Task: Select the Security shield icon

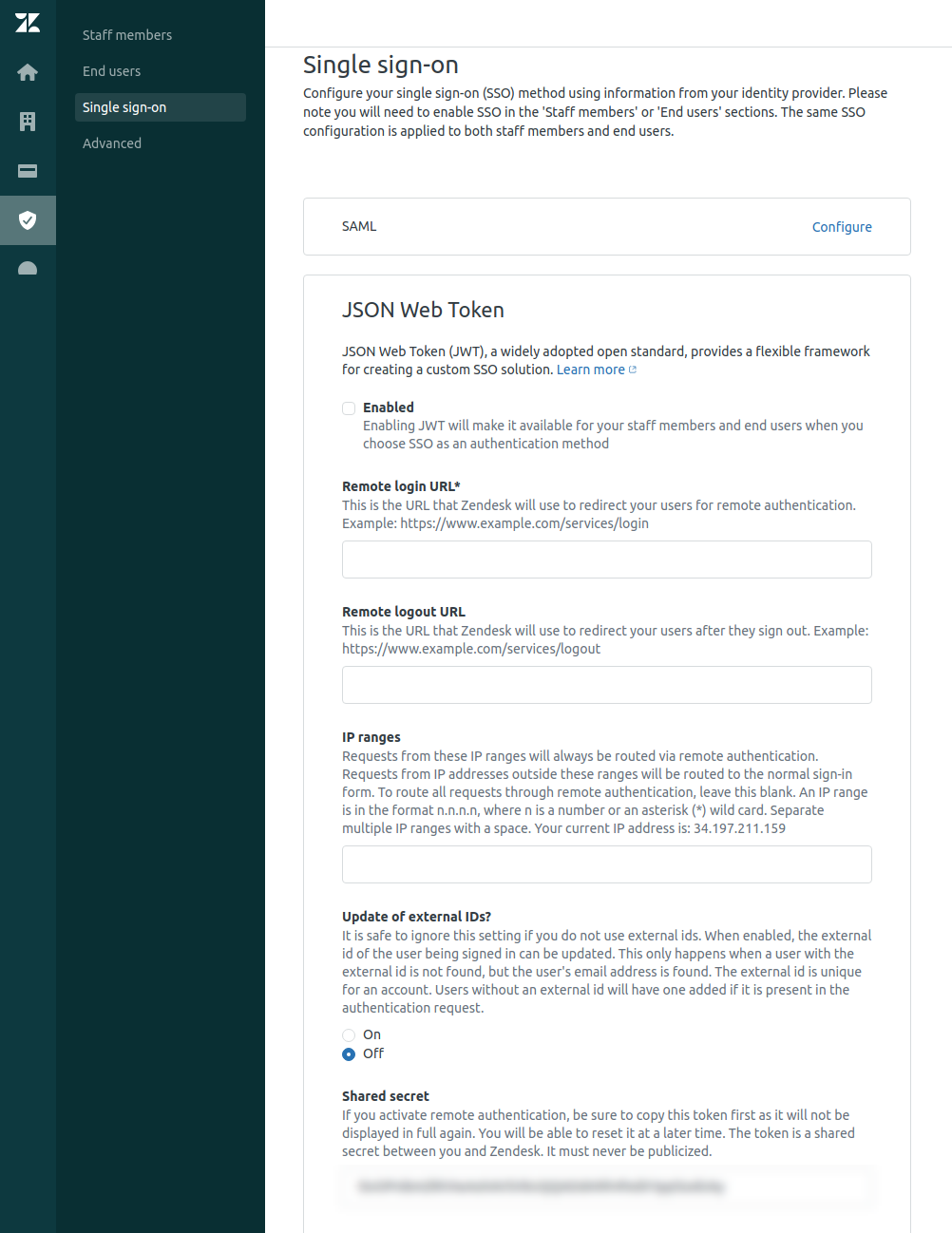Action: [28, 220]
